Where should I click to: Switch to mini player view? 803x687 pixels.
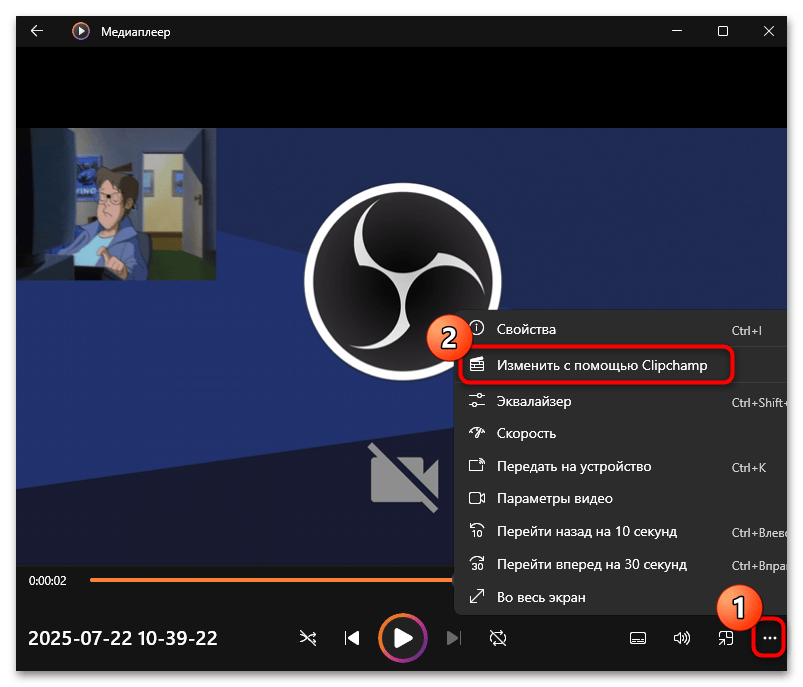coord(726,638)
